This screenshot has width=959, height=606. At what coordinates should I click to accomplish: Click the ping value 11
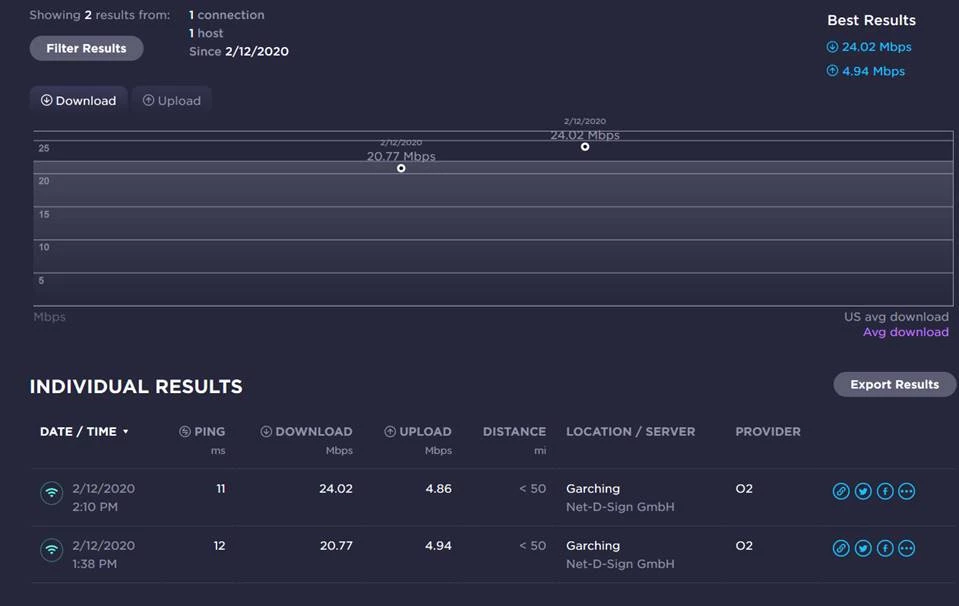coord(221,489)
